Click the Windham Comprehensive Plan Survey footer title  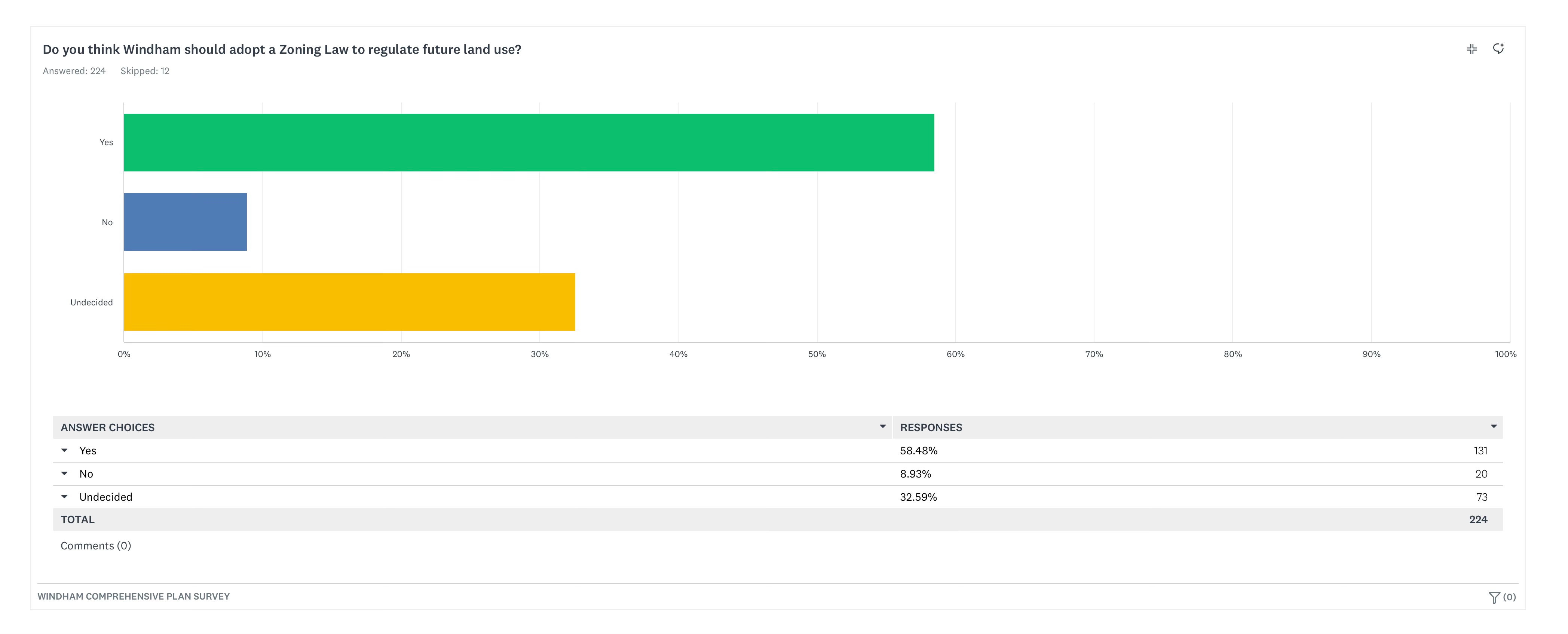[x=133, y=596]
